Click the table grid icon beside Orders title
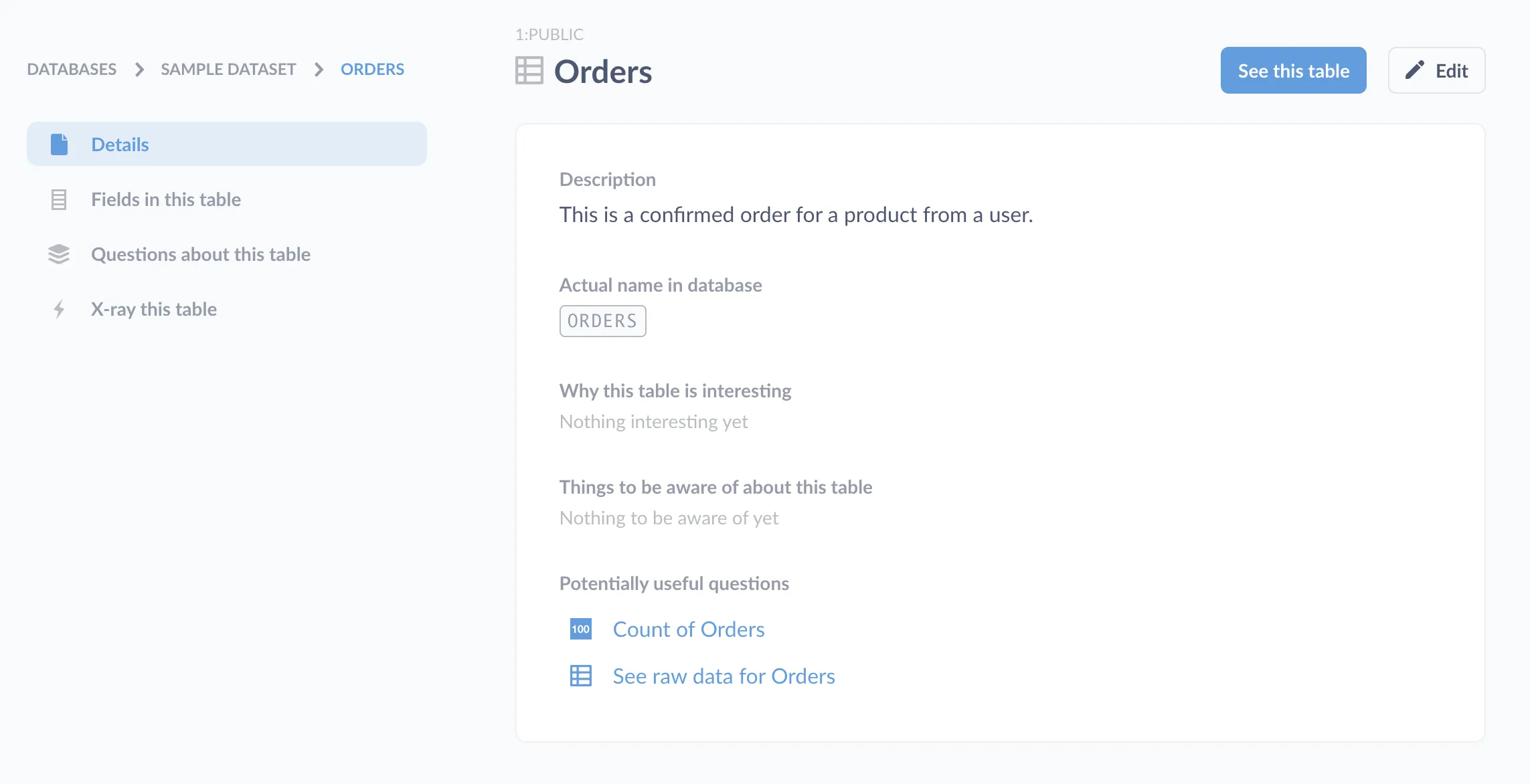1530x784 pixels. 528,70
